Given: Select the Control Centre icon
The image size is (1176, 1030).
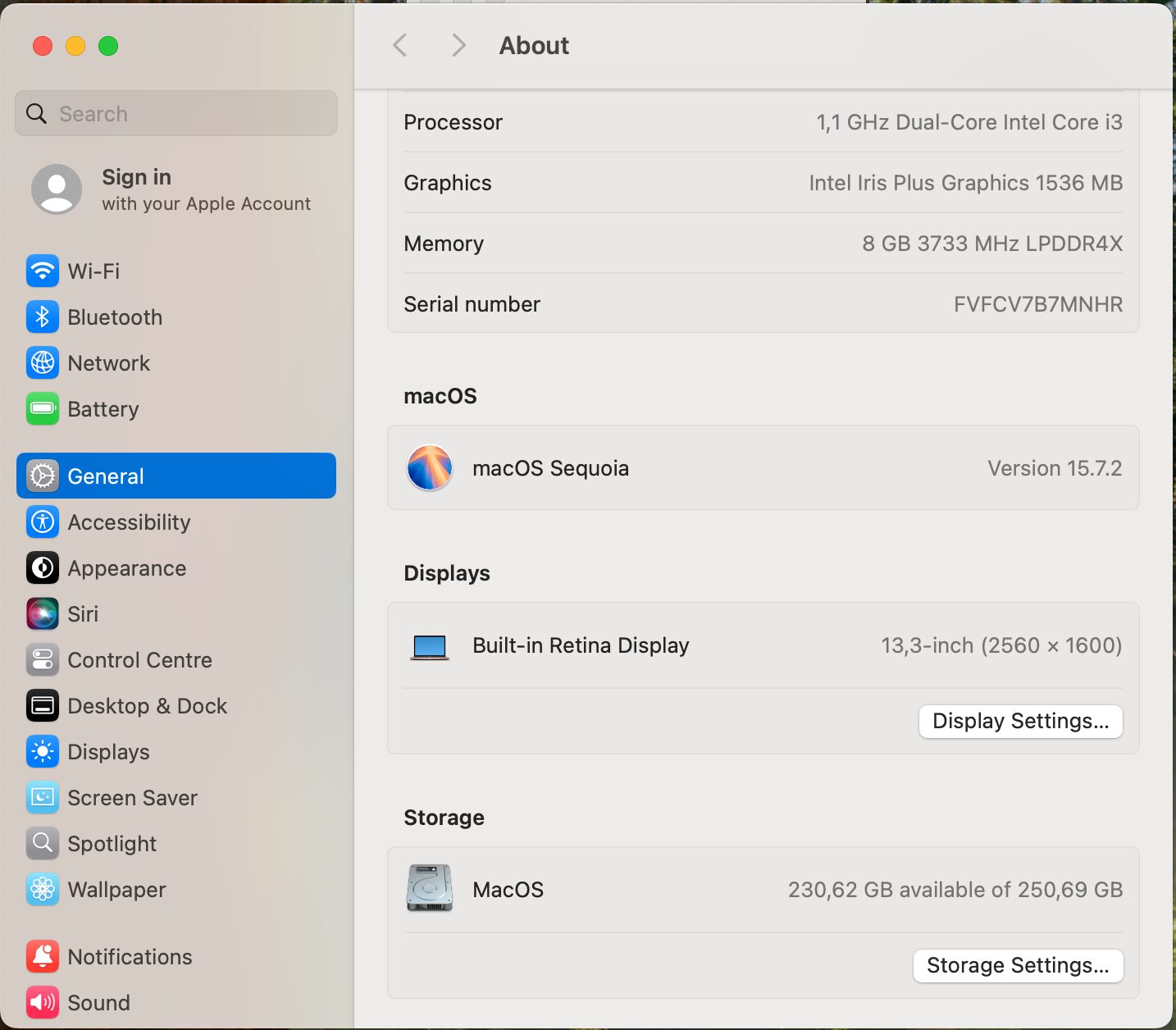Looking at the screenshot, I should pyautogui.click(x=43, y=659).
